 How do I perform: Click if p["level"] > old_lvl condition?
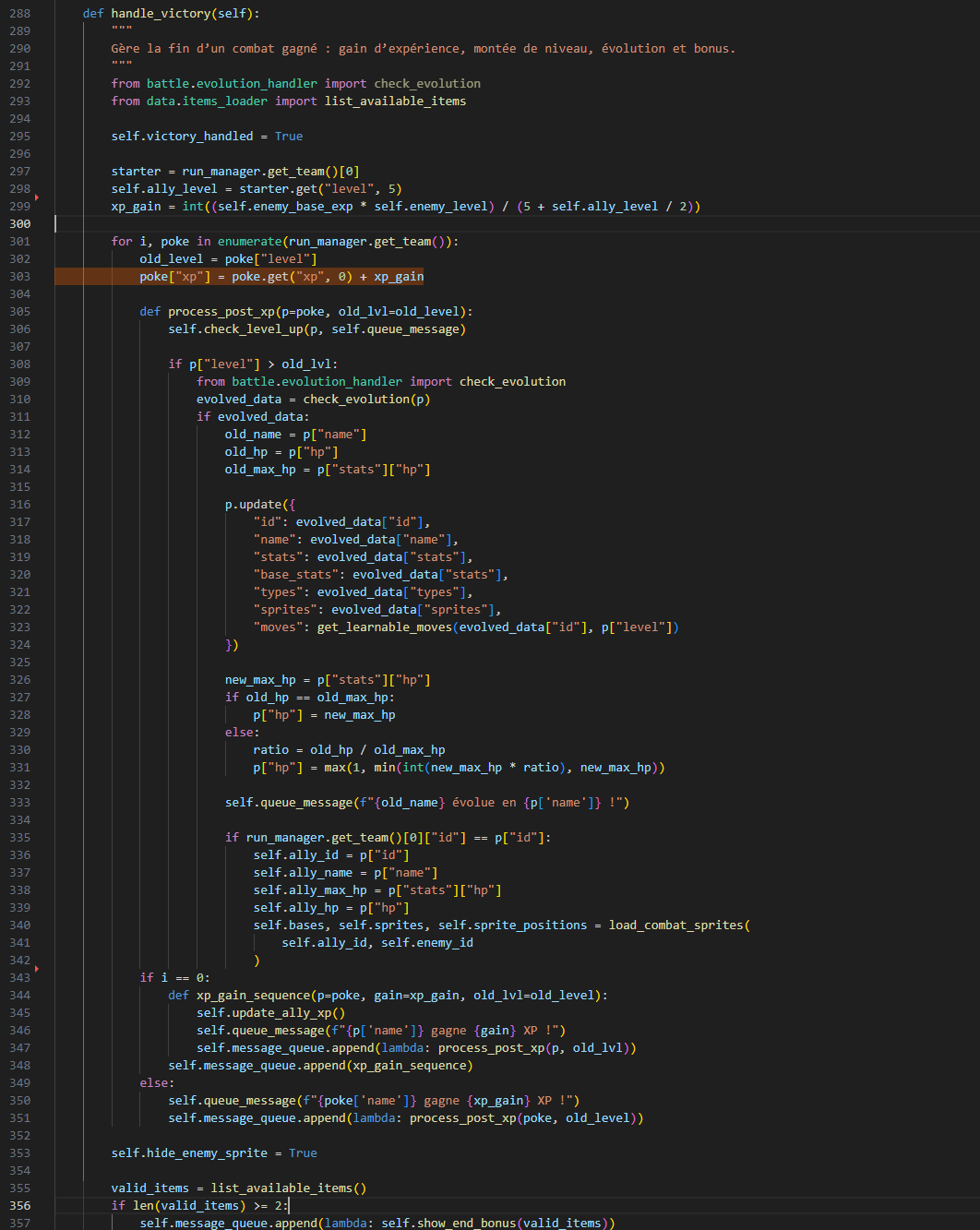253,364
